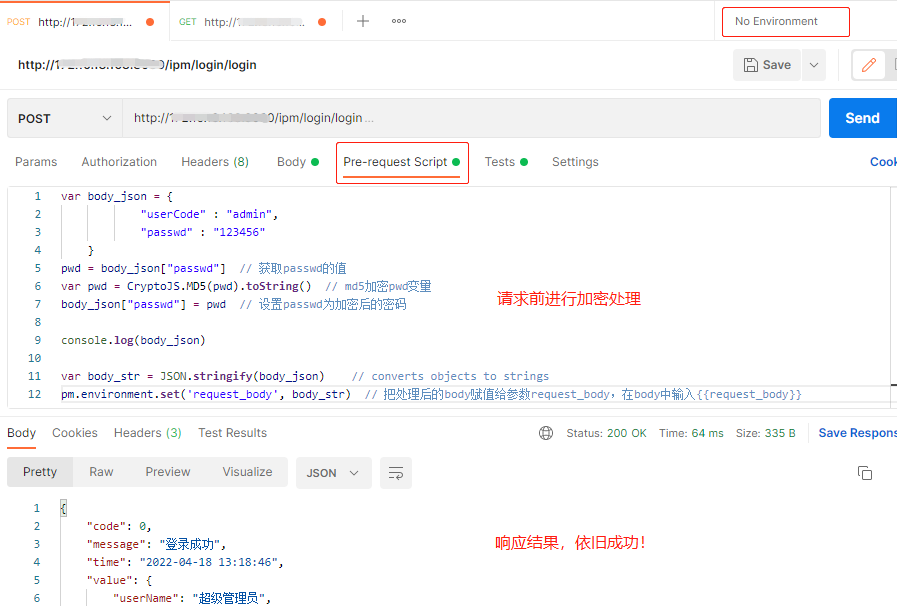Viewport: 897px width, 611px height.
Task: Switch response view to Raw
Action: pos(101,472)
